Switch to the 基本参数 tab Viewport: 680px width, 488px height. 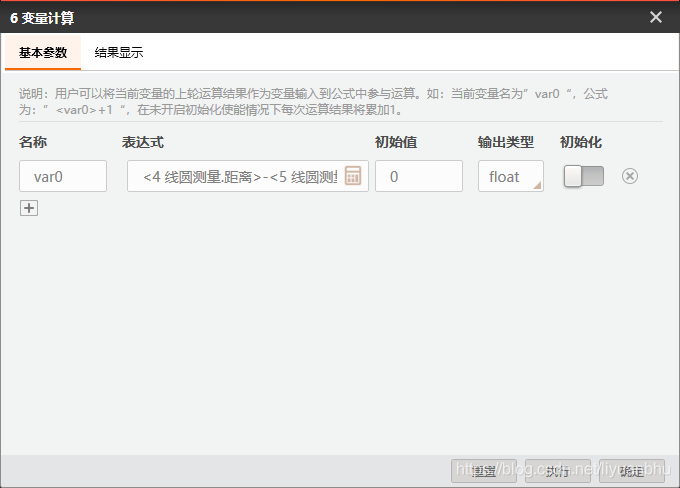[x=43, y=52]
